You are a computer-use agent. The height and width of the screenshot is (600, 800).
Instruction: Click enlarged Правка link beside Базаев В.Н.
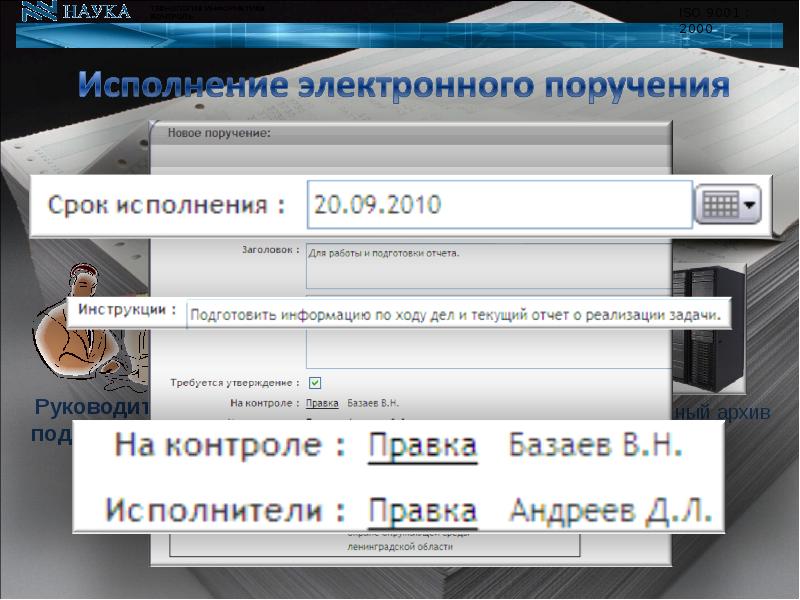point(422,446)
